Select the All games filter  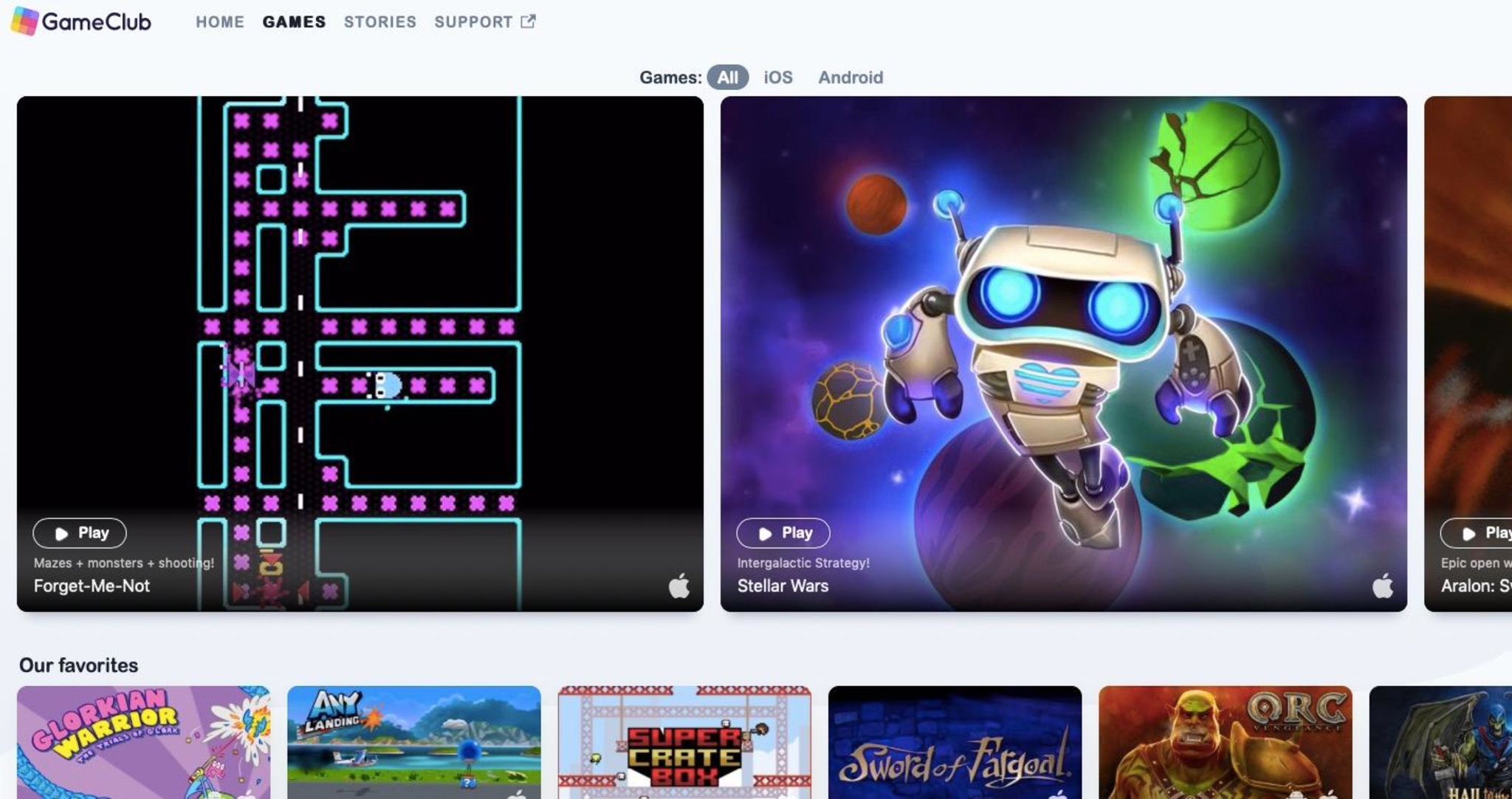727,78
